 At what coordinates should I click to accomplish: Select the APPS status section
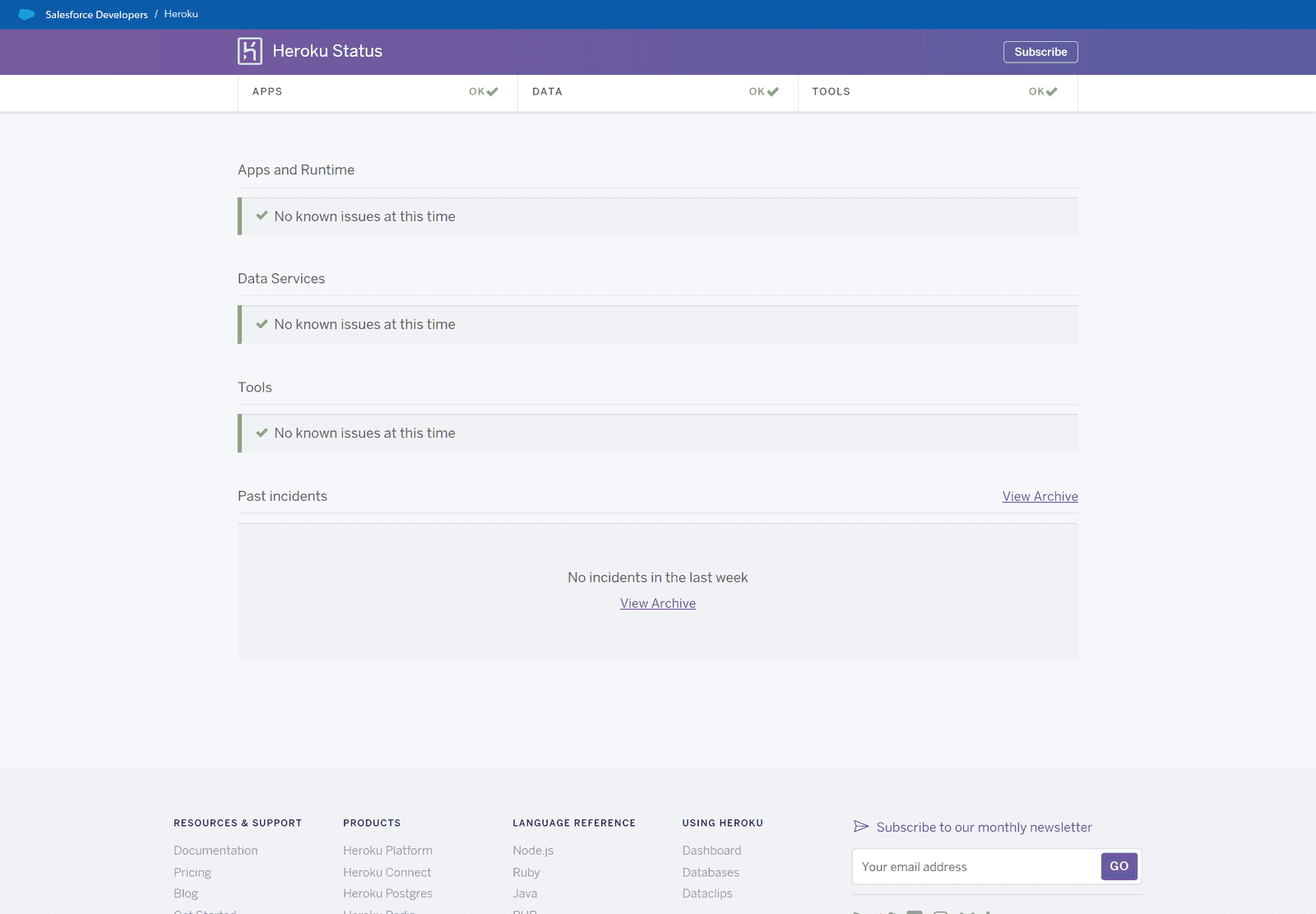[x=378, y=91]
